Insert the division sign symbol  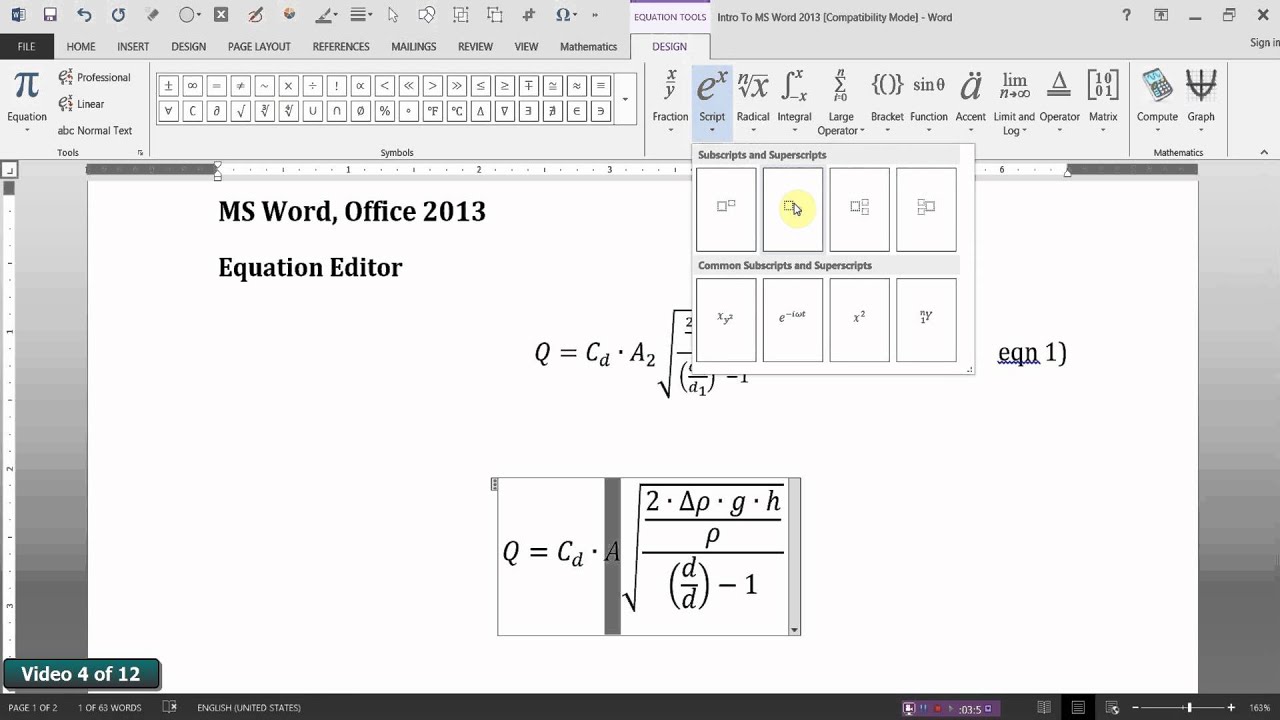pyautogui.click(x=312, y=86)
